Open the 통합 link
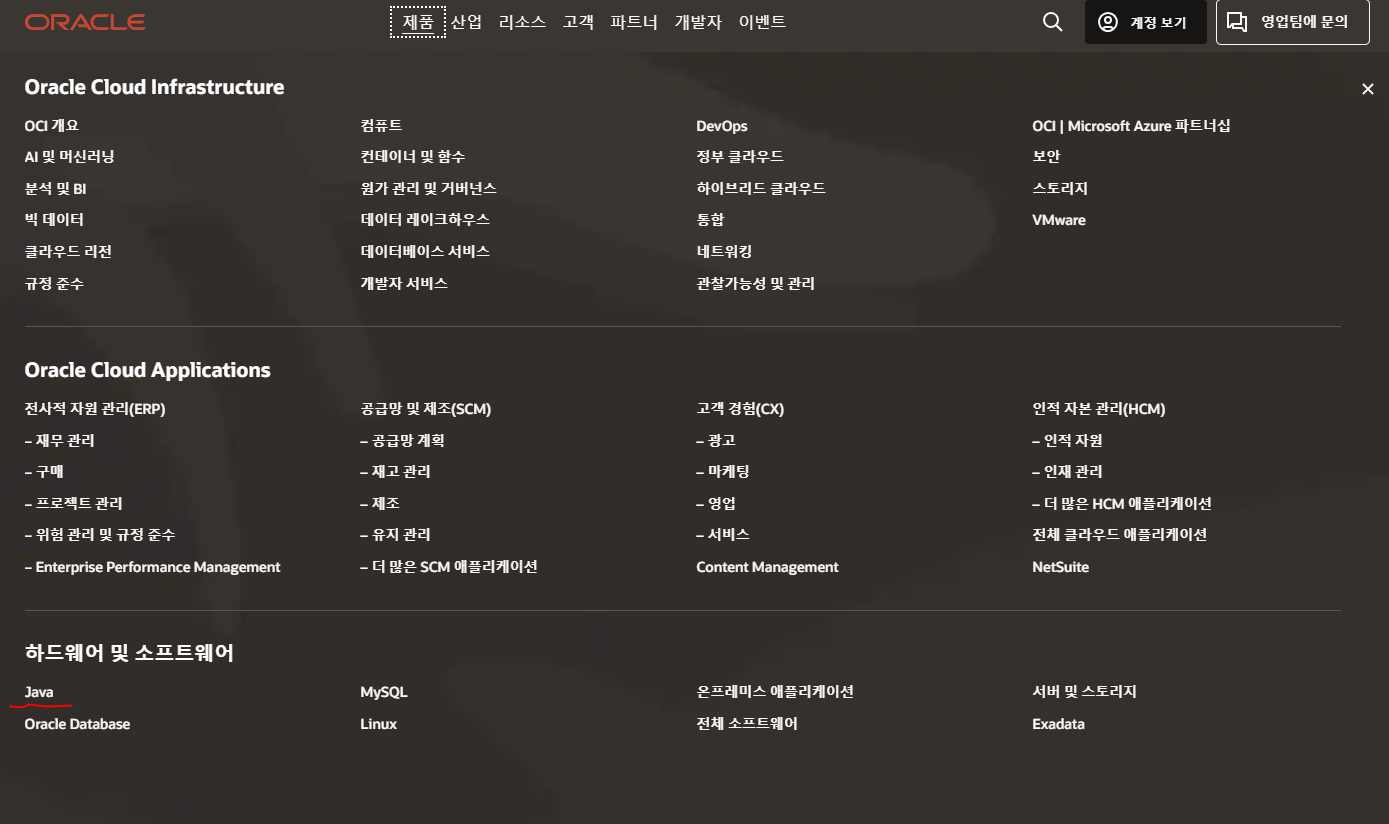This screenshot has height=824, width=1389. tap(710, 220)
